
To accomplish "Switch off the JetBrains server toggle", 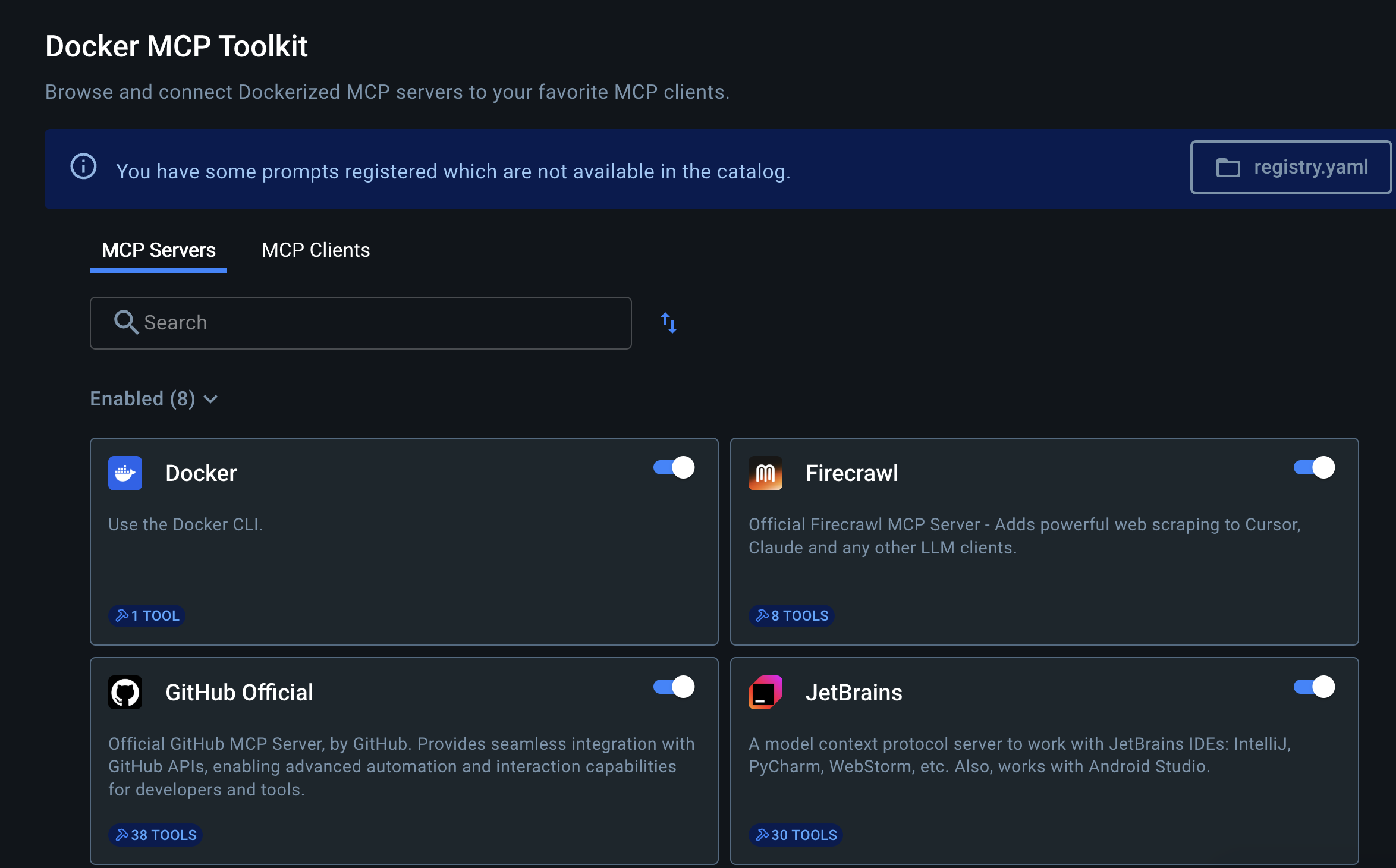I will (x=1314, y=687).
